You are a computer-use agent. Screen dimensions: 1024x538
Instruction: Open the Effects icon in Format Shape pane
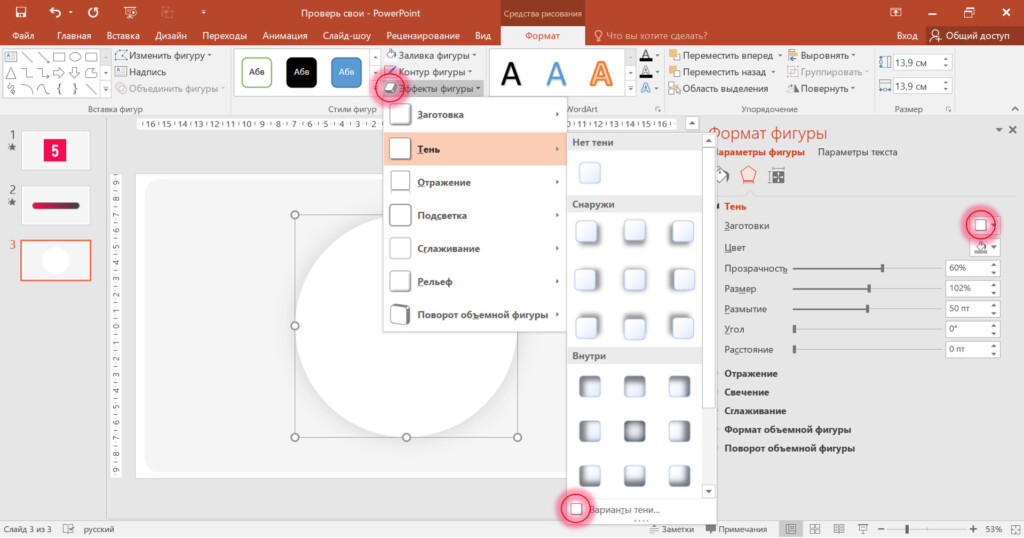pos(748,176)
